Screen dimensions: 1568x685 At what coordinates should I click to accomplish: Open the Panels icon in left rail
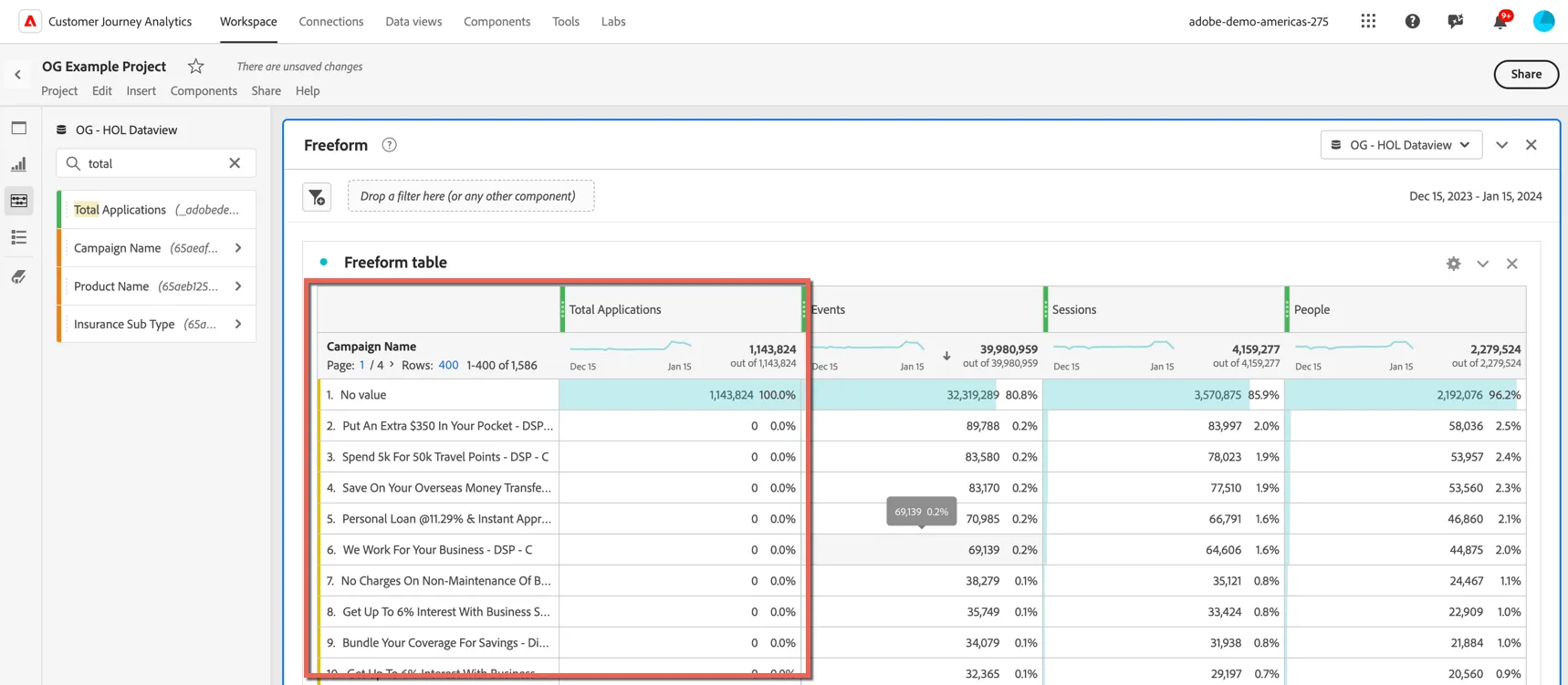point(19,129)
